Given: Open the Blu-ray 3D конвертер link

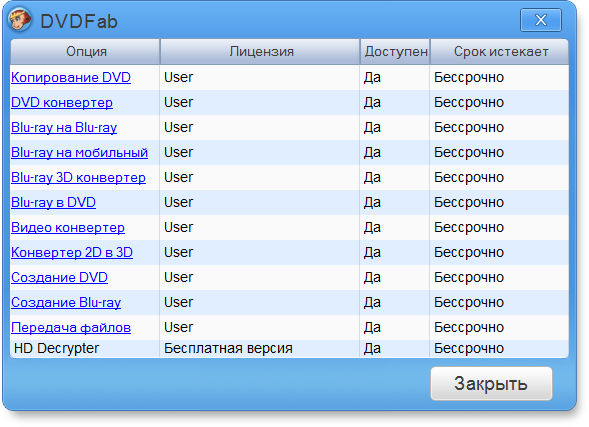Looking at the screenshot, I should tap(78, 178).
